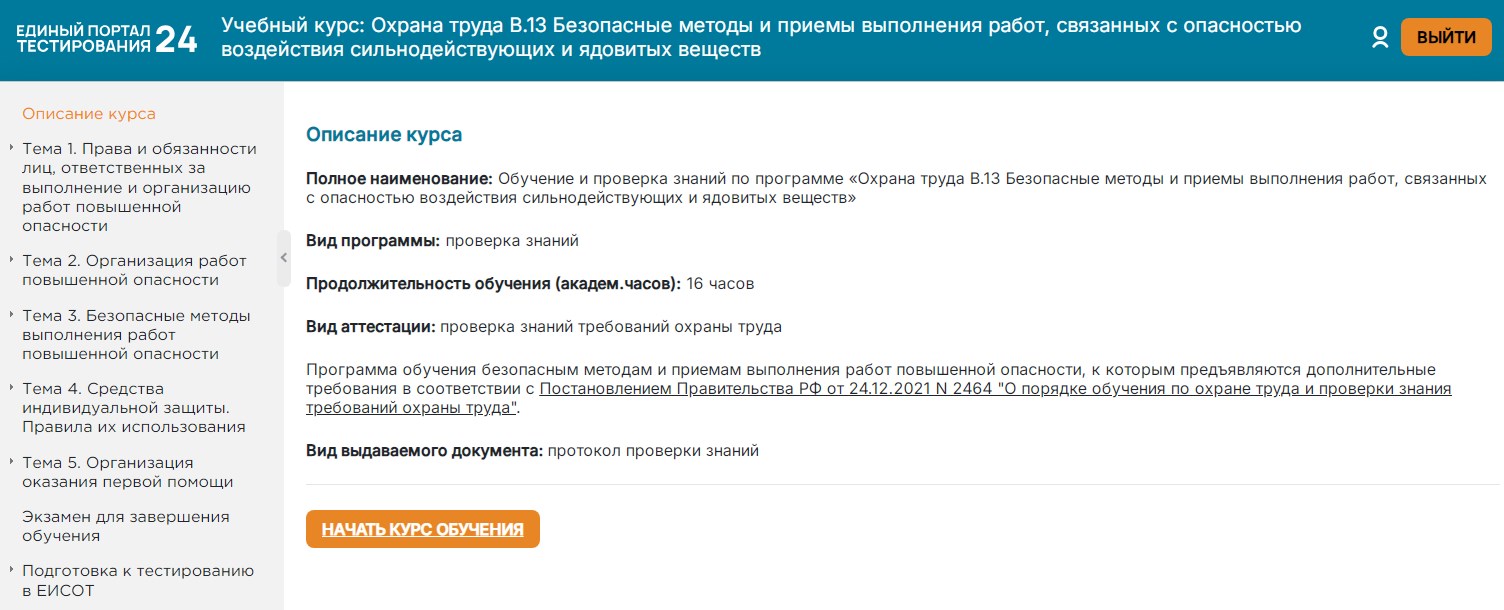Open Тема 5 Организация оказания первой помощи

(x=127, y=472)
